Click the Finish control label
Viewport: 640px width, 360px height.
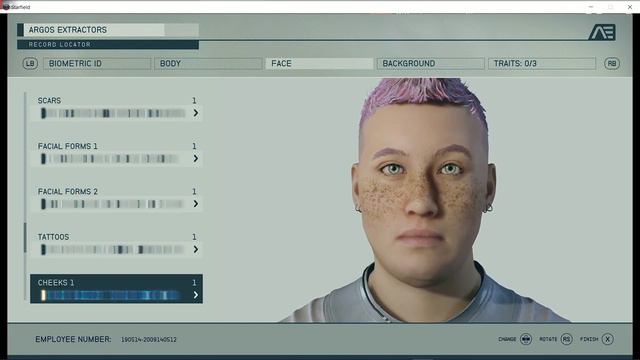point(589,339)
